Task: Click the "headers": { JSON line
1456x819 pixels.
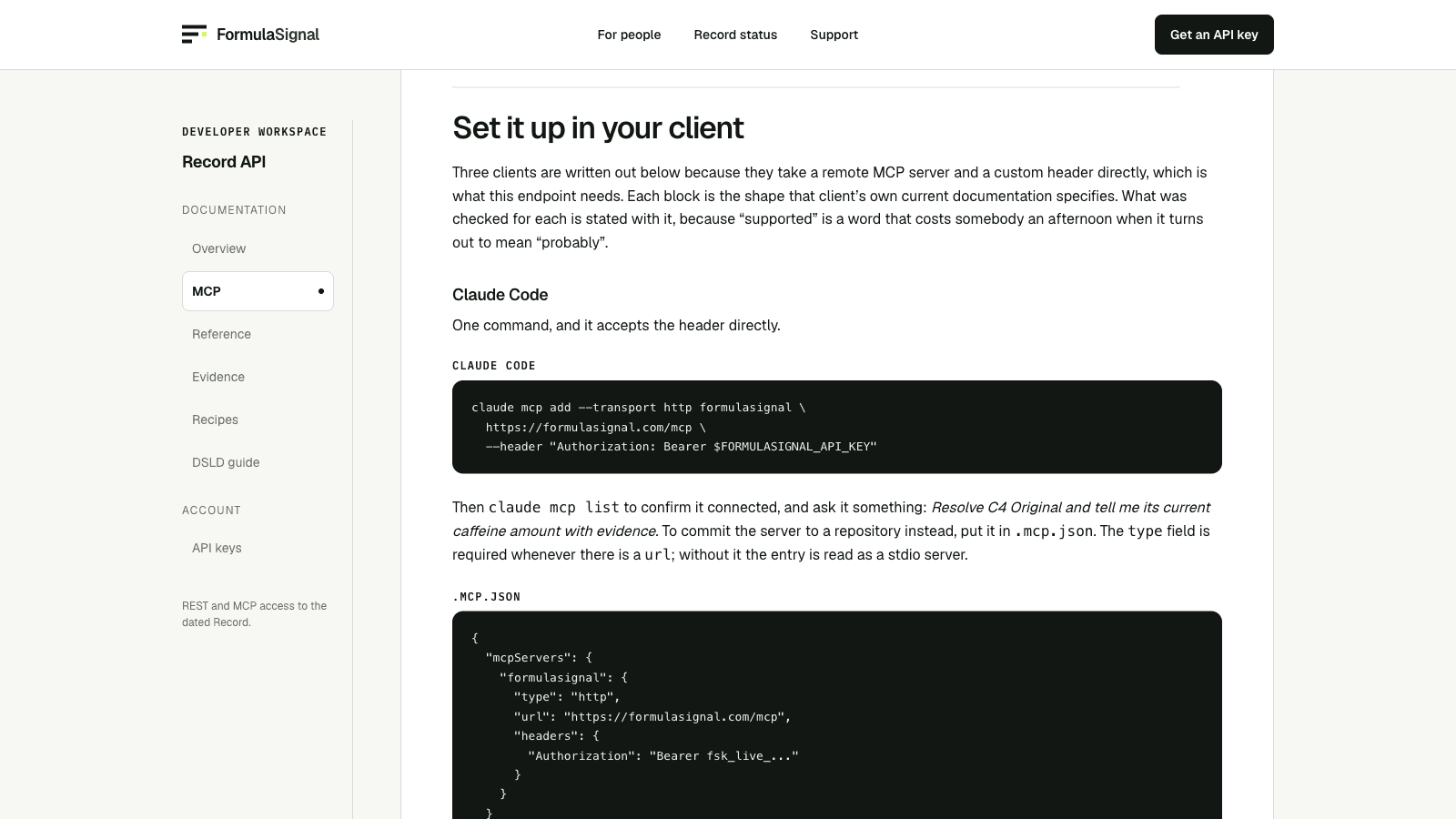Action: (556, 736)
